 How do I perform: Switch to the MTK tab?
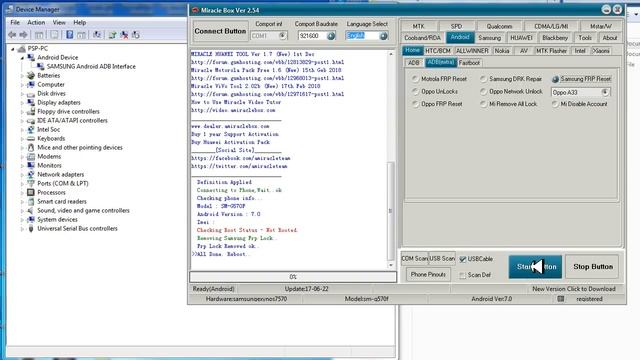(x=418, y=26)
